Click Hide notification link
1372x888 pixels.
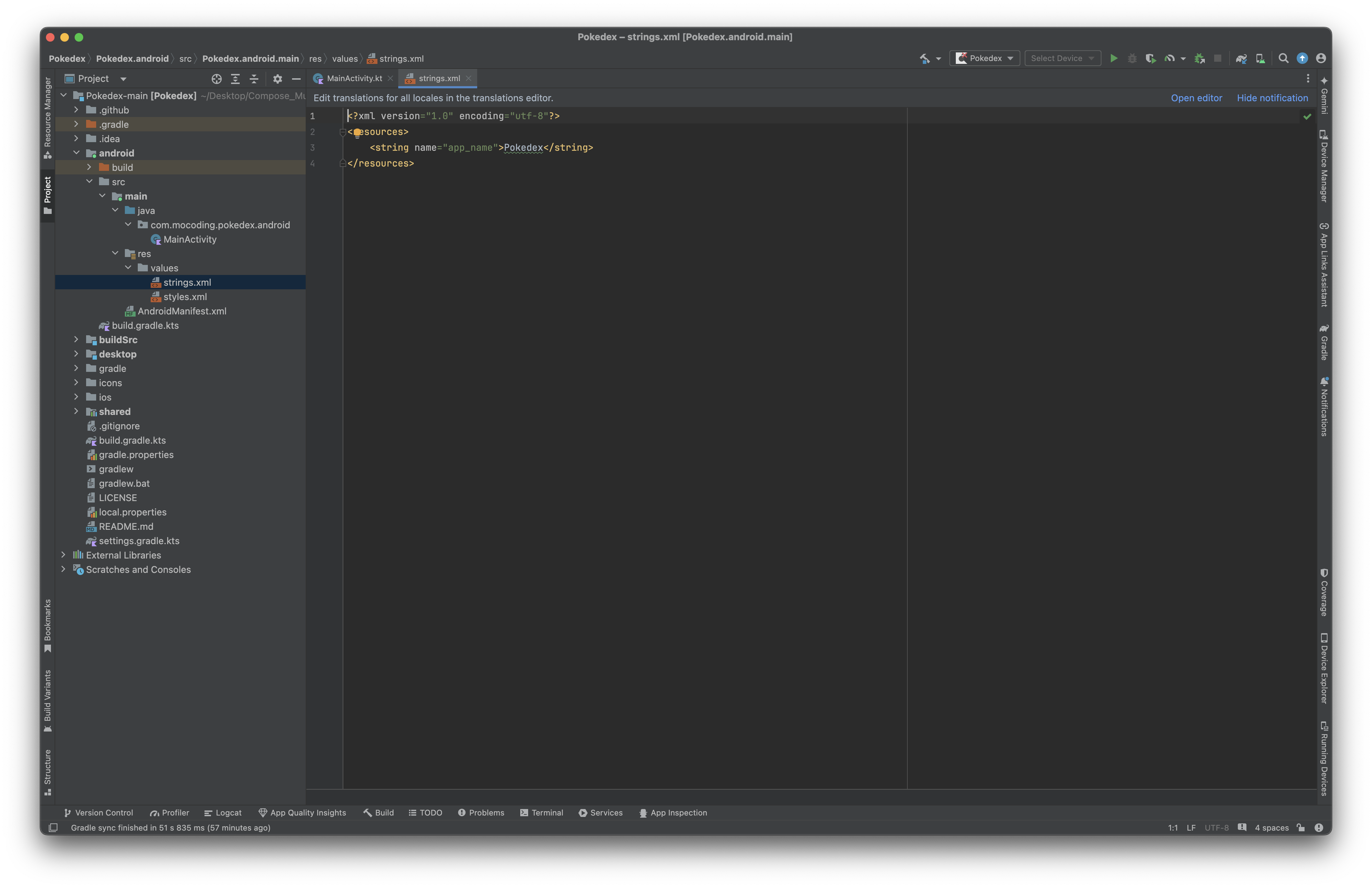tap(1272, 98)
